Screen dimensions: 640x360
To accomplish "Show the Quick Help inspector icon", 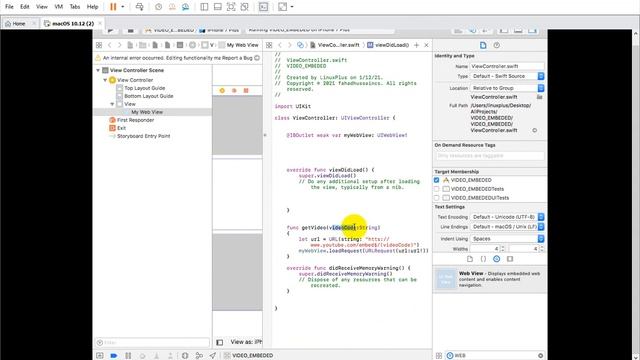I will point(496,45).
